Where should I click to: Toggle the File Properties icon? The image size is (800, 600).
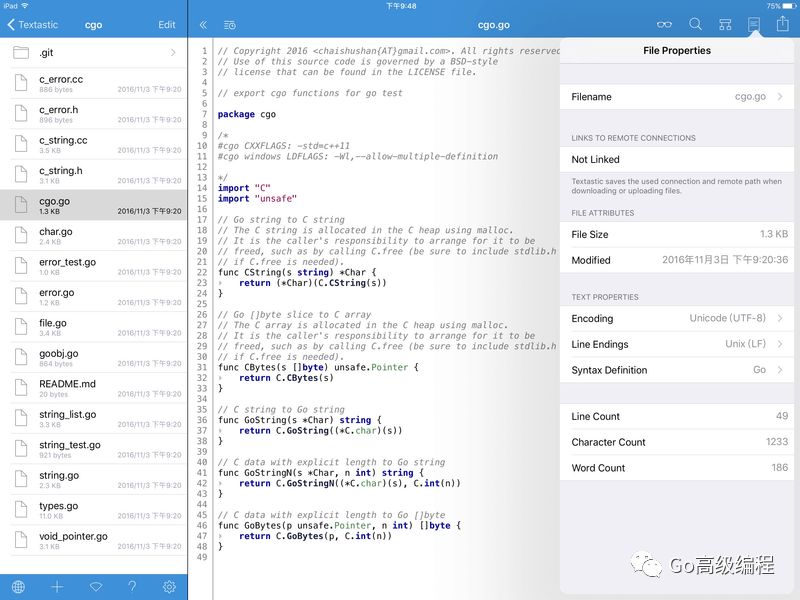pyautogui.click(x=754, y=24)
